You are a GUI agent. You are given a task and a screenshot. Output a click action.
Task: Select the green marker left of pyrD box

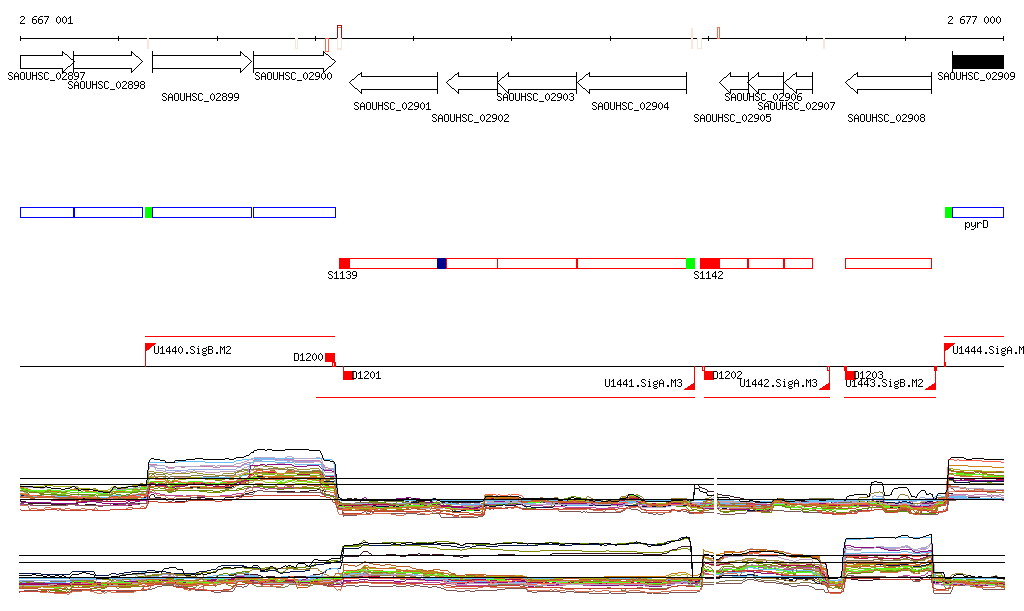(x=948, y=212)
